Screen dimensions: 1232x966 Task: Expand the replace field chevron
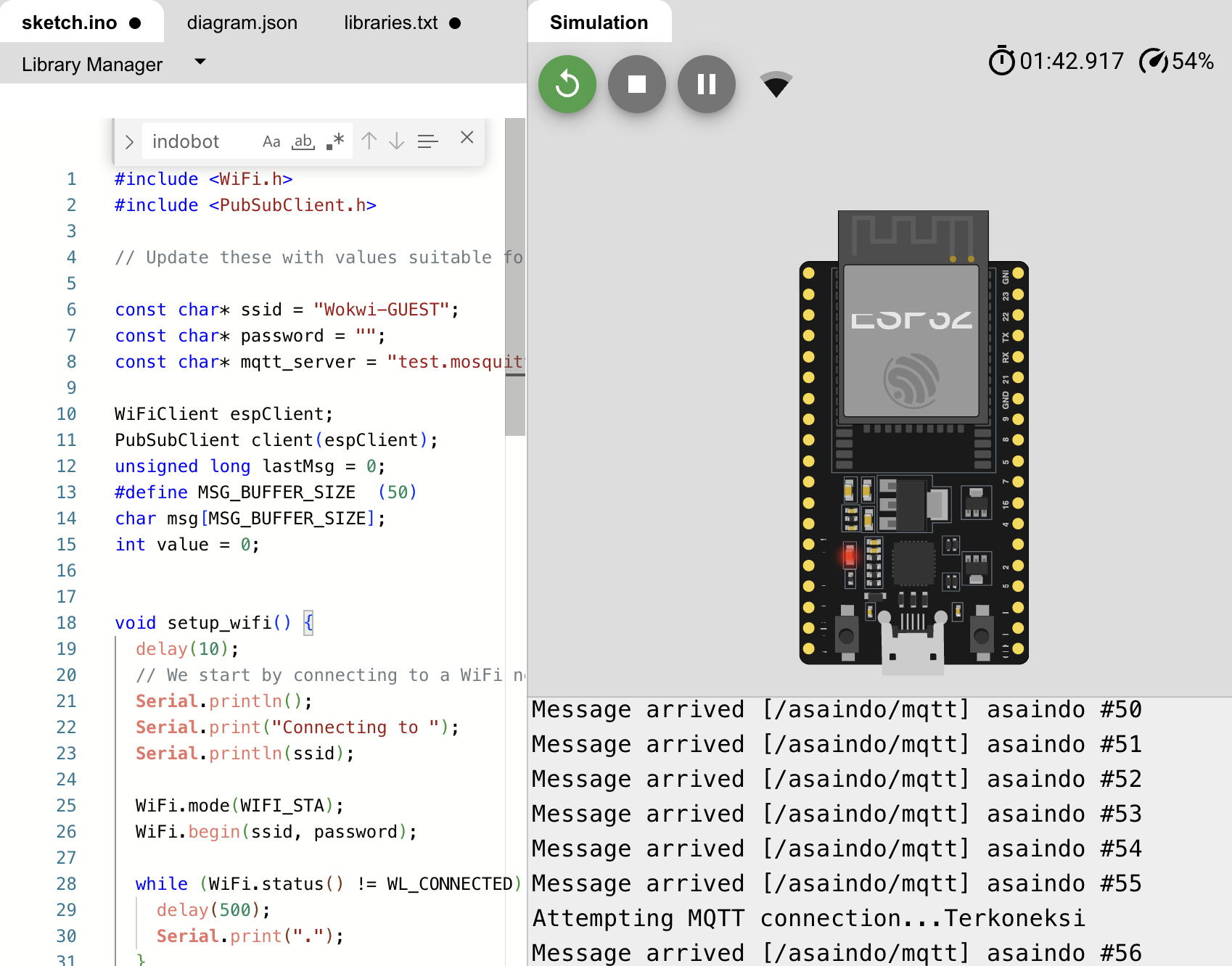[129, 142]
